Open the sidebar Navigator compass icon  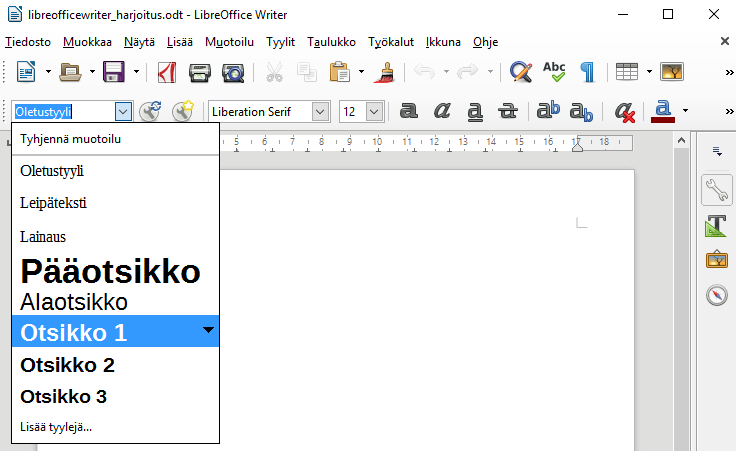point(716,295)
